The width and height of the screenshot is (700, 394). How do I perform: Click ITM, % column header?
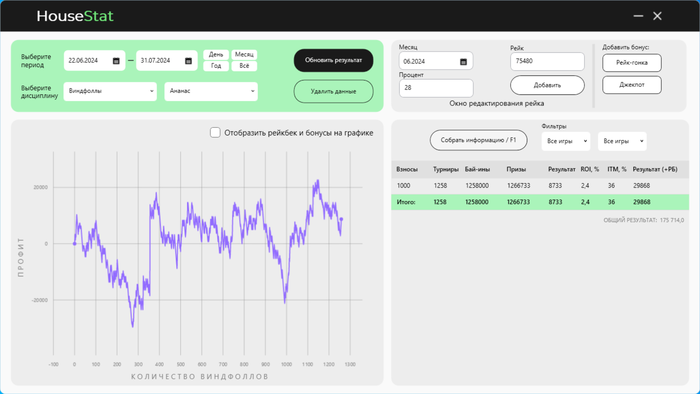pos(617,170)
